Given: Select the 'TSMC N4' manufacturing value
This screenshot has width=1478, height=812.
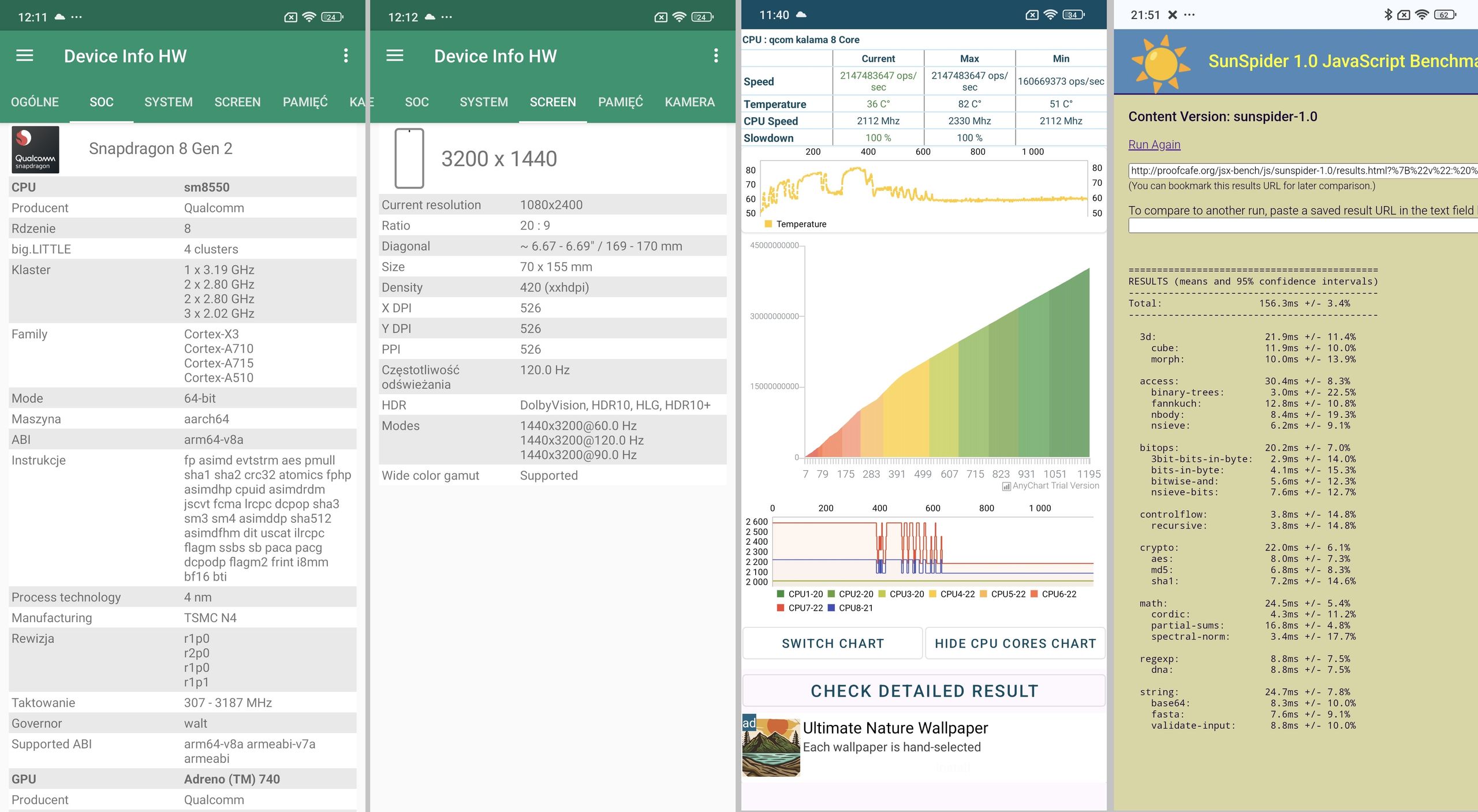Looking at the screenshot, I should (210, 618).
